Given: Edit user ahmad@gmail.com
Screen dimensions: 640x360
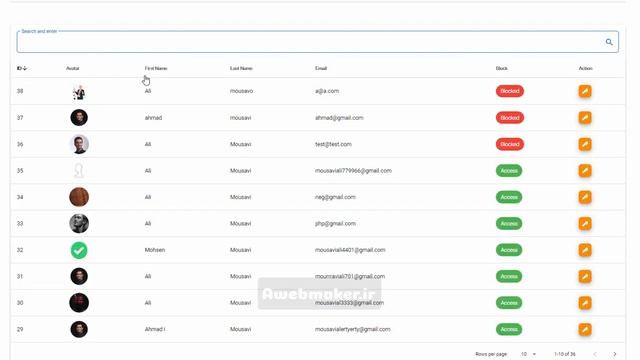Looking at the screenshot, I should 585,118.
